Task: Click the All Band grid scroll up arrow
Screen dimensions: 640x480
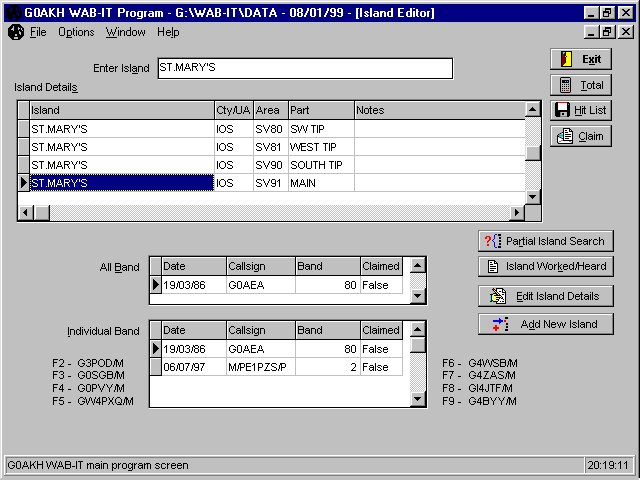Action: [x=417, y=265]
